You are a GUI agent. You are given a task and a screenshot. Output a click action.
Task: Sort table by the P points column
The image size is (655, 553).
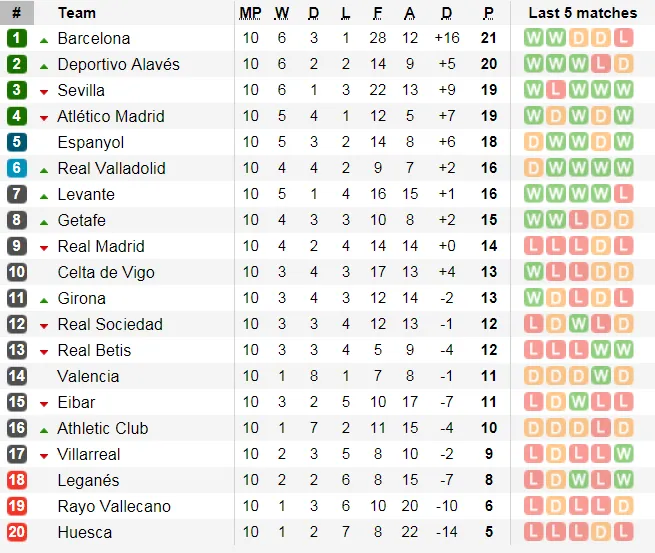488,13
